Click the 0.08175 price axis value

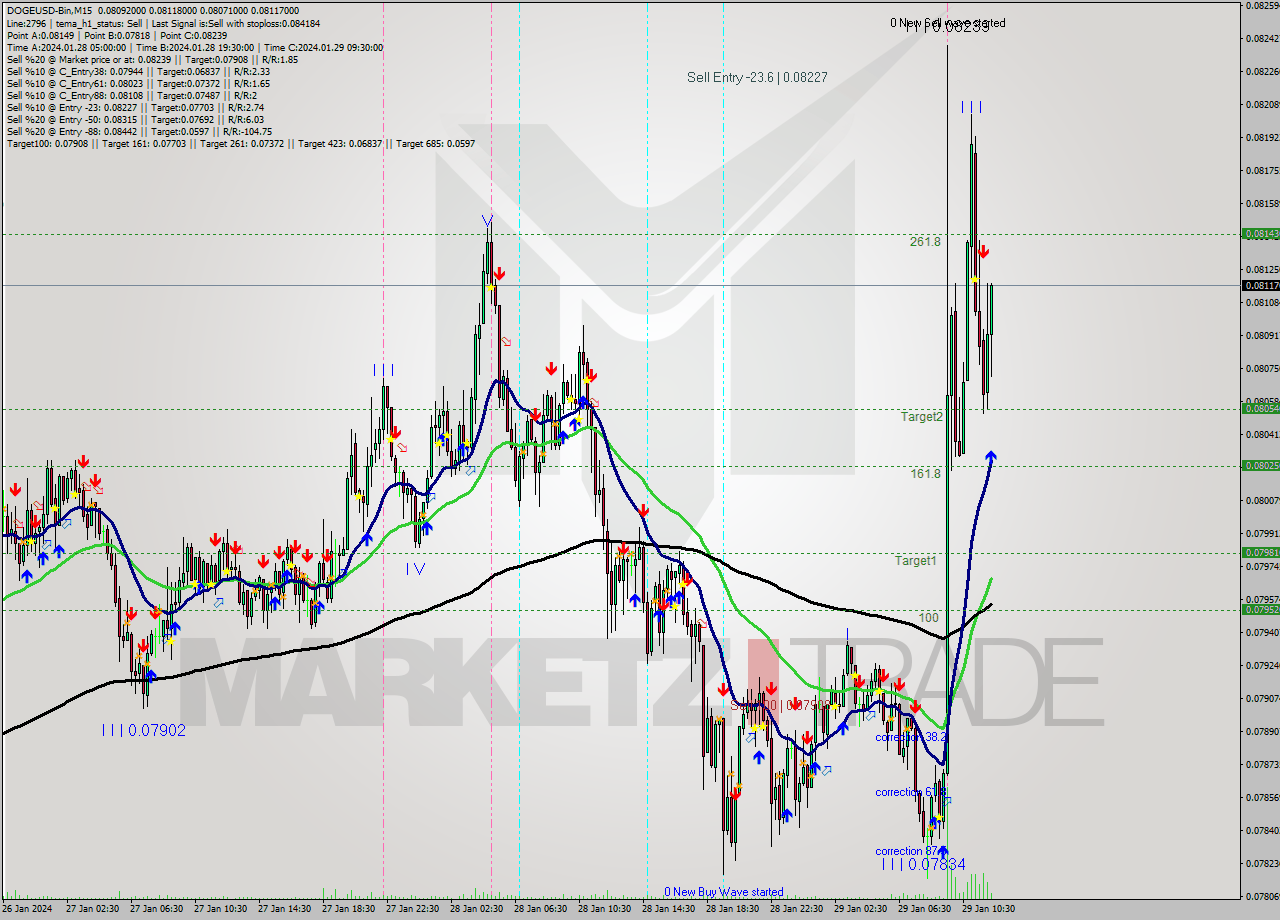coord(1264,170)
